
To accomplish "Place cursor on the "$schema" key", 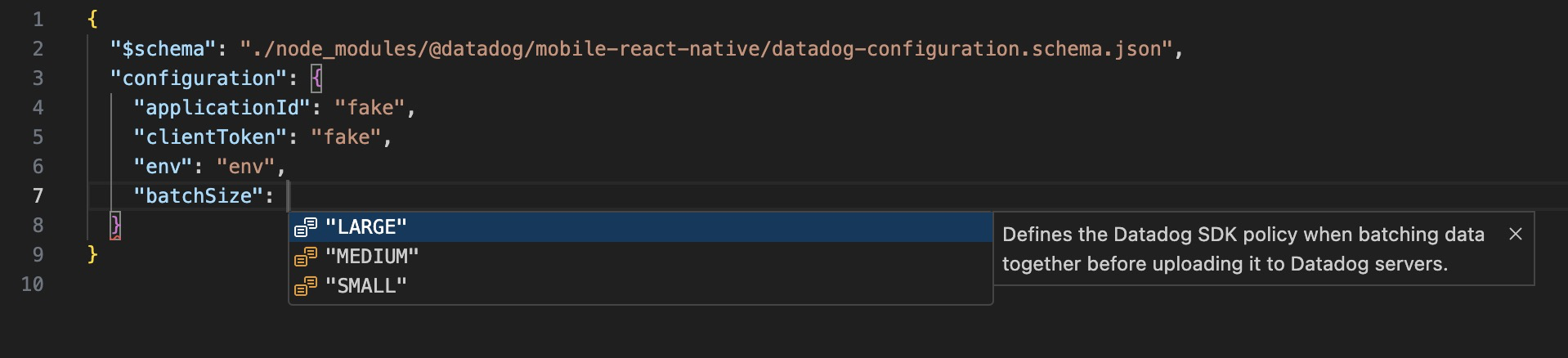I will pos(163,49).
